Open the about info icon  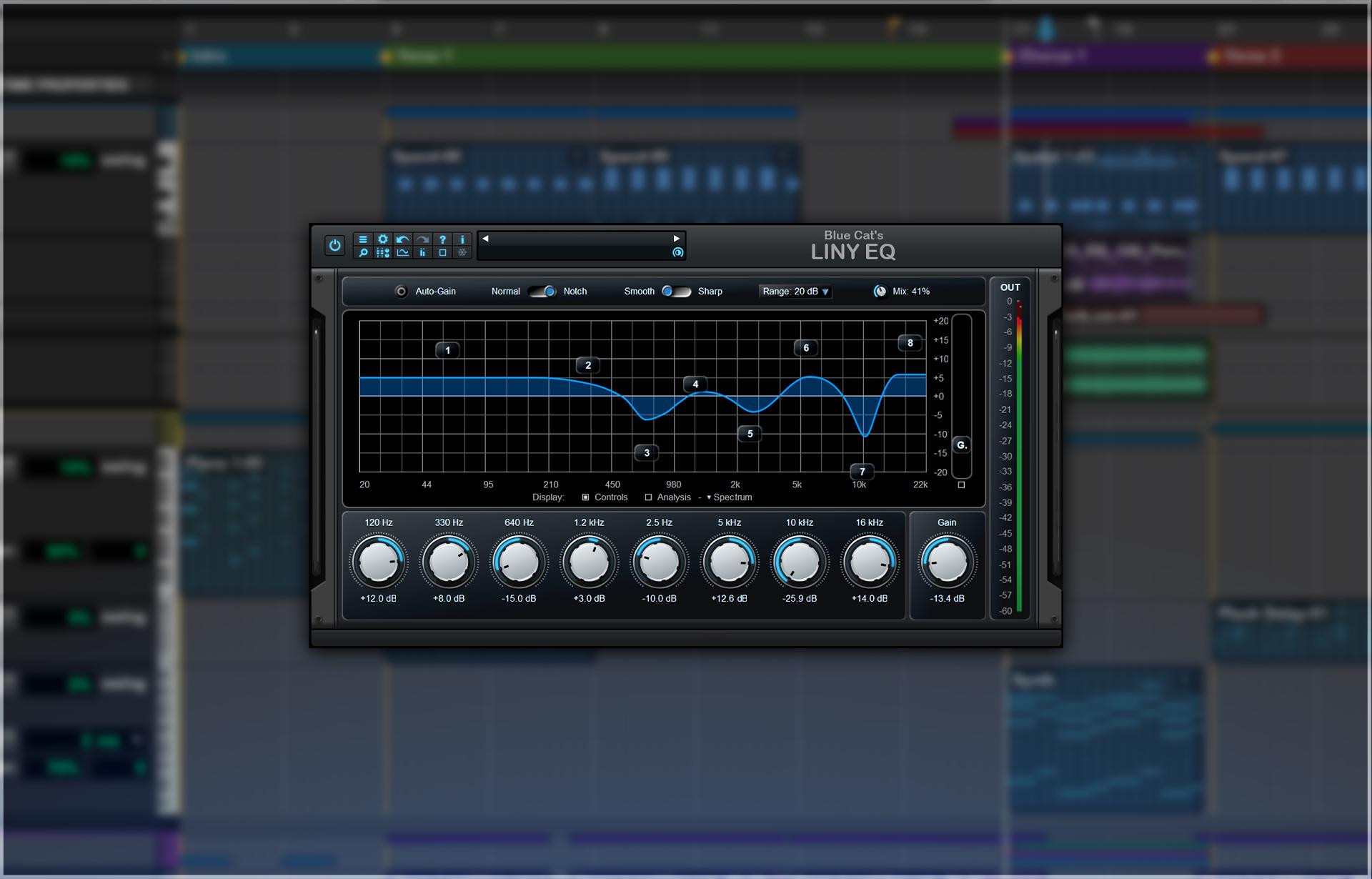(x=462, y=239)
